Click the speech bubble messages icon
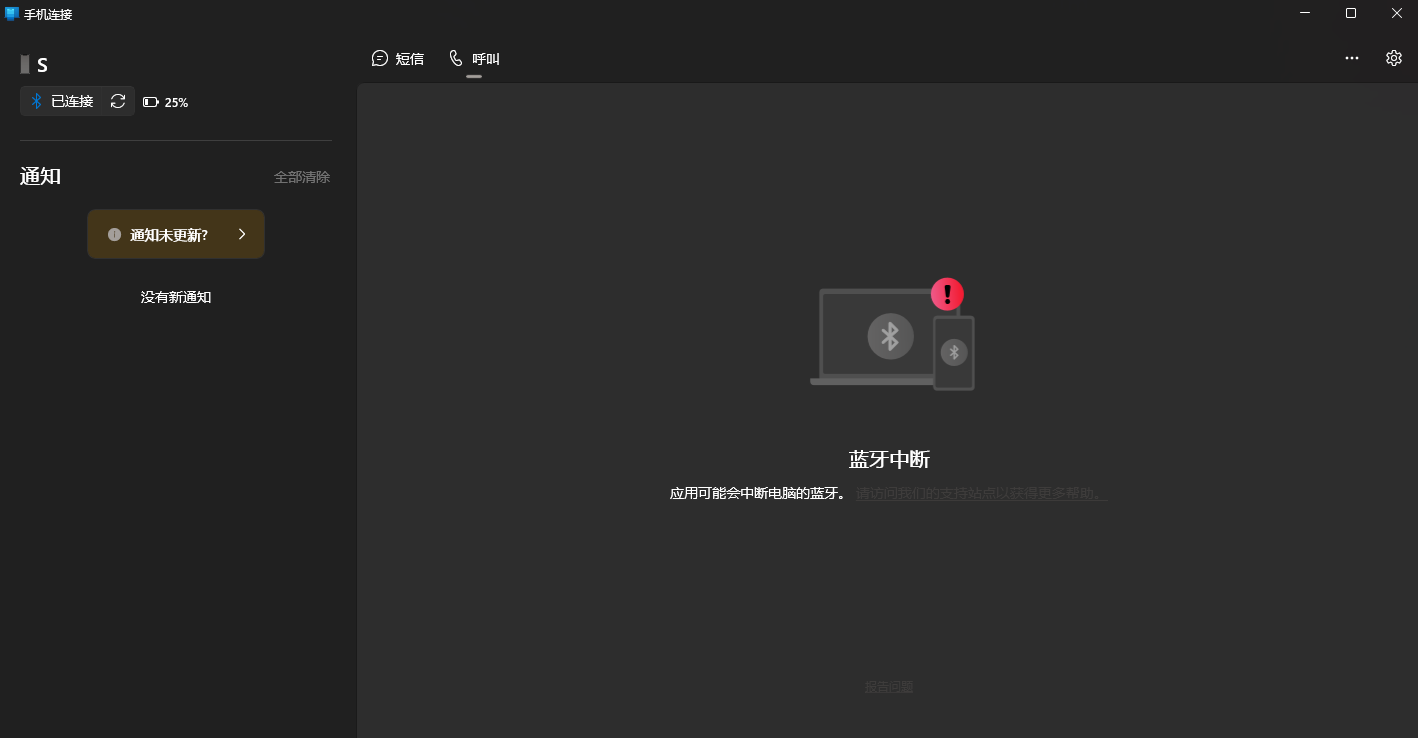Screen dimensions: 1418x738 [x=380, y=58]
